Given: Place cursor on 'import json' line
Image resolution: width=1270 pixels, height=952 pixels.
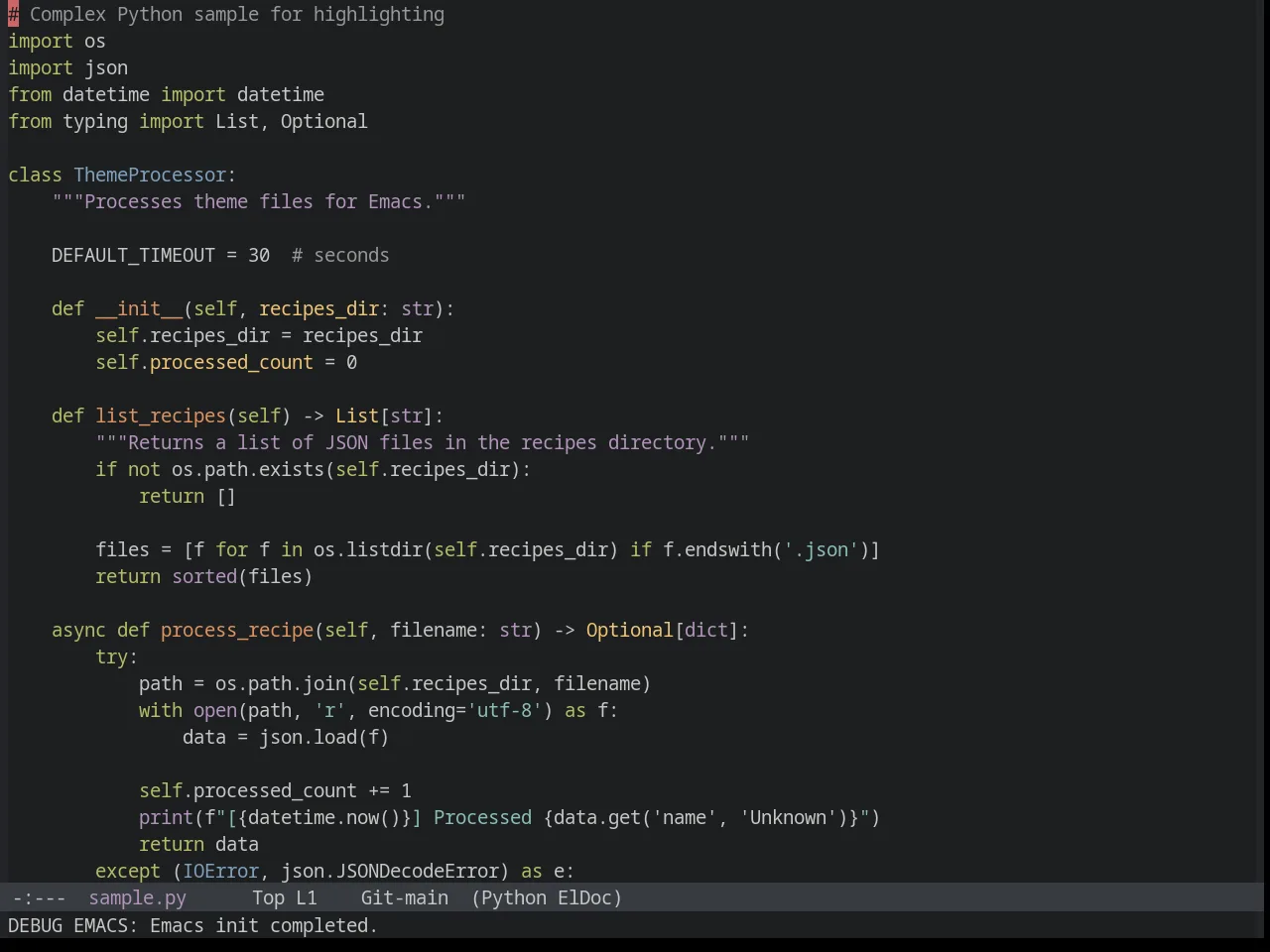Looking at the screenshot, I should [67, 67].
